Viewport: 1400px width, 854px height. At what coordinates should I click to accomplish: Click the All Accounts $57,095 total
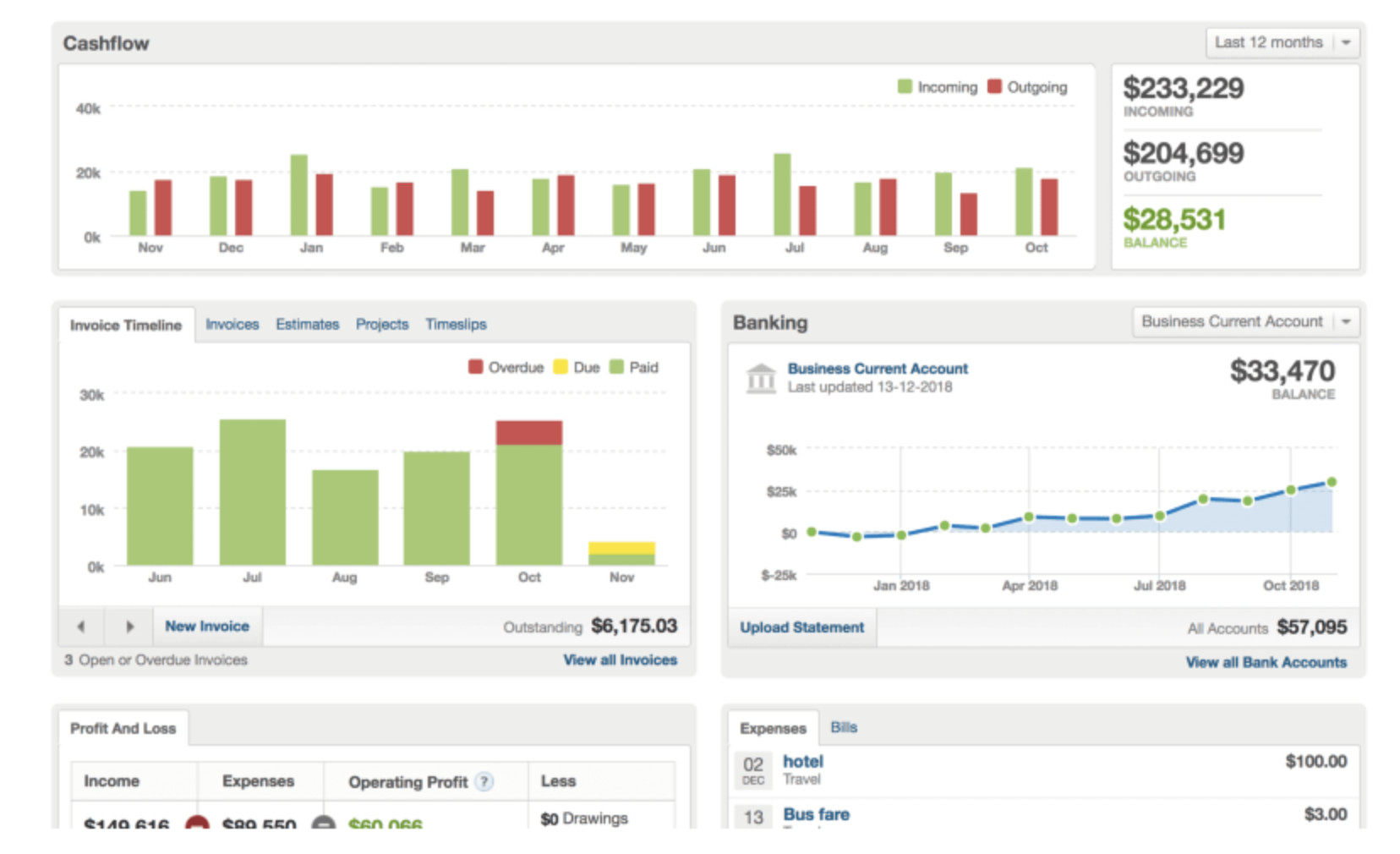[1312, 627]
